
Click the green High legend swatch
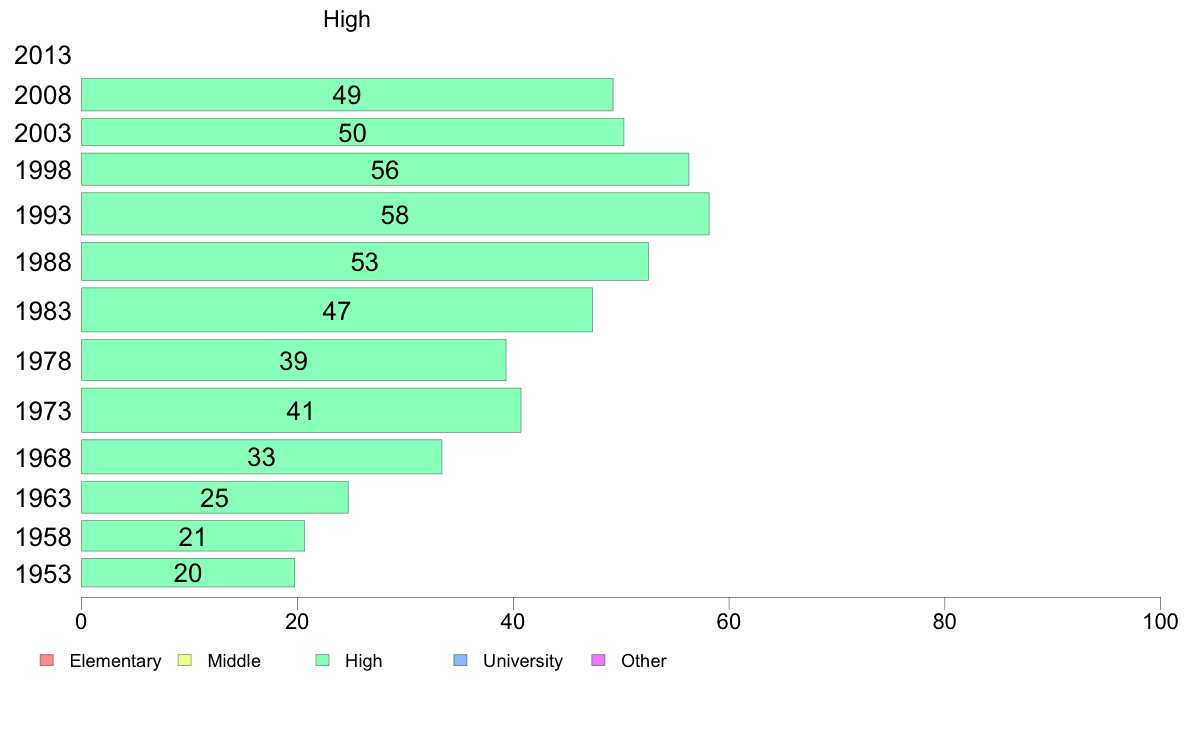click(x=322, y=660)
